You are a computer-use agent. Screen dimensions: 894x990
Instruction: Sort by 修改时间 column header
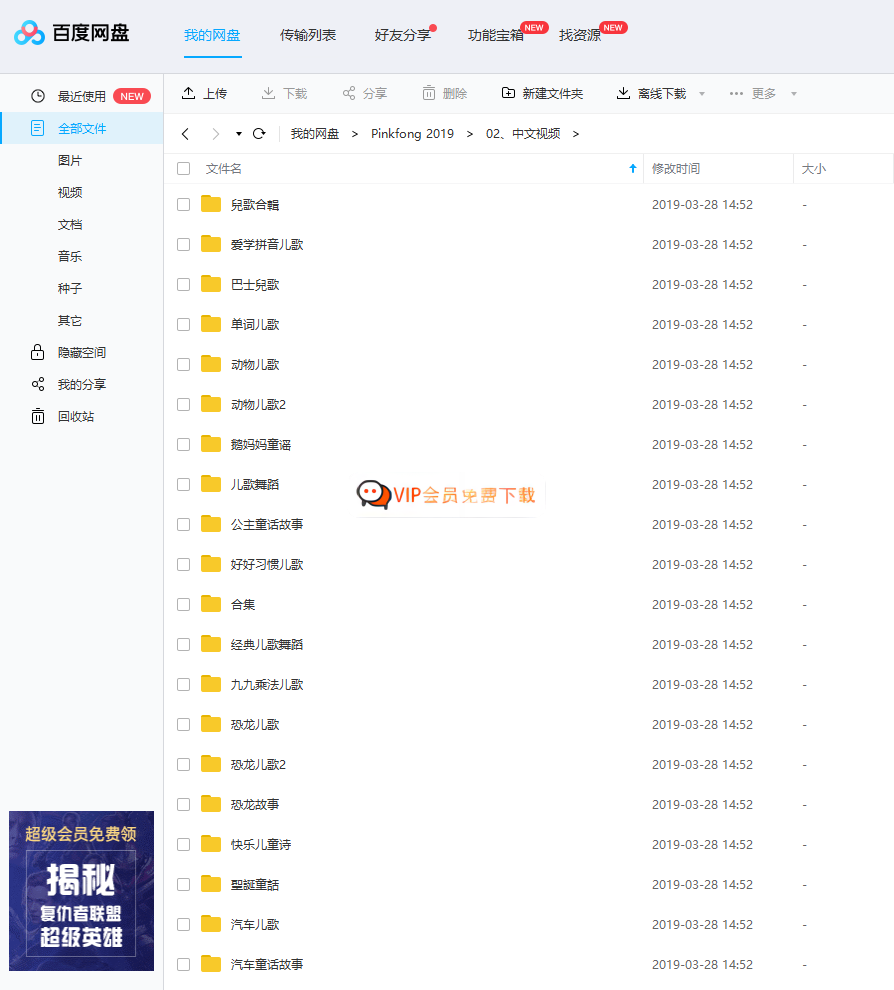tap(676, 169)
